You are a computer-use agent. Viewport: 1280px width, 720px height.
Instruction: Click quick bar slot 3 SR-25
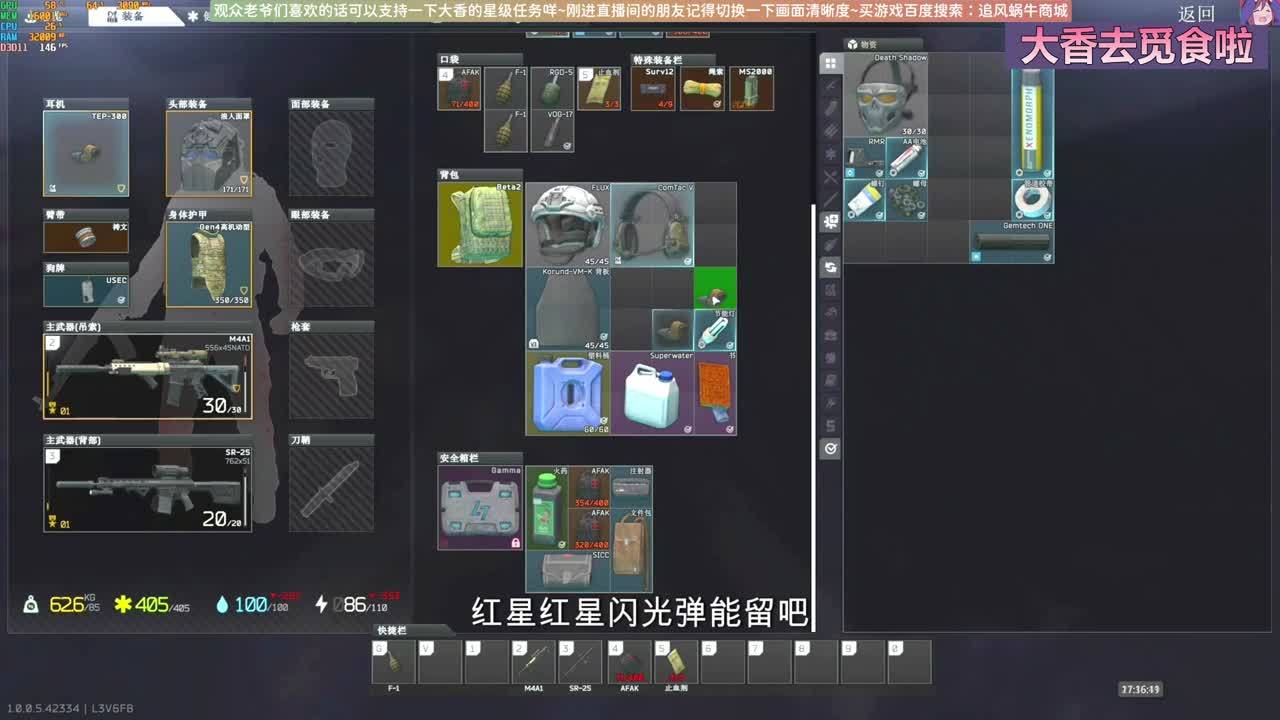coord(580,662)
